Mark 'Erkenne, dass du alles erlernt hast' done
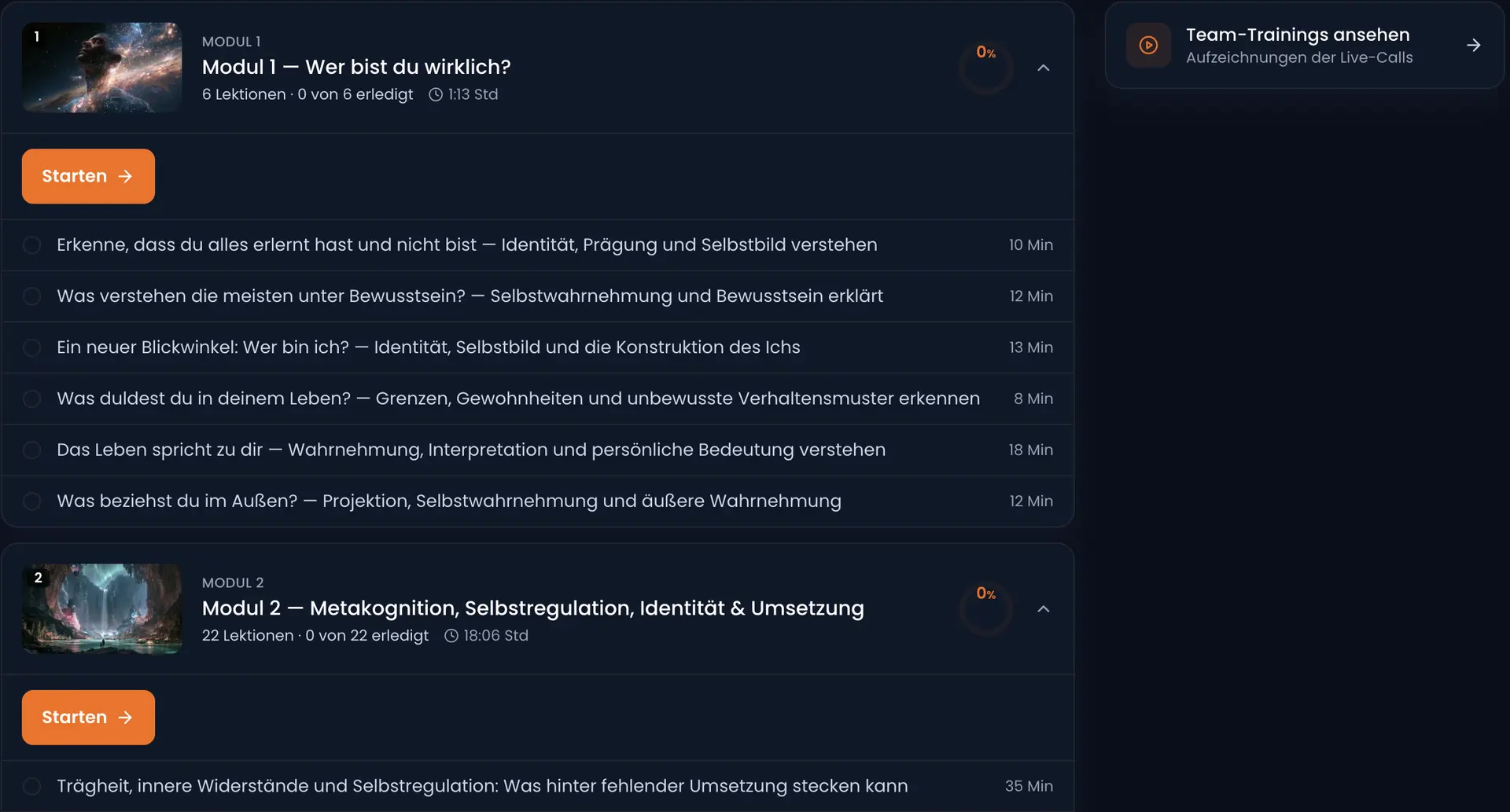The height and width of the screenshot is (812, 1510). tap(32, 245)
